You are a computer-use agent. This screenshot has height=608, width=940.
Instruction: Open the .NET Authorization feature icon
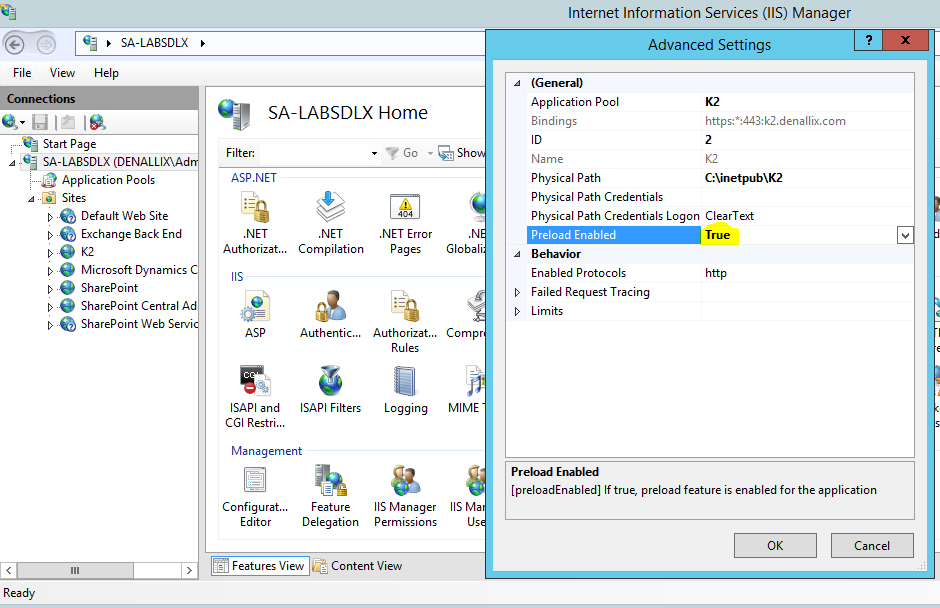255,207
